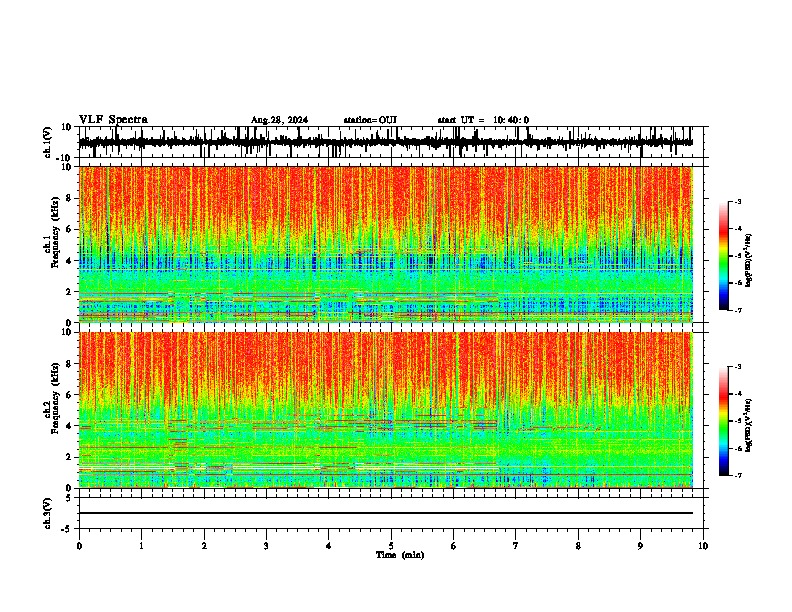The image size is (792, 612).
Task: Click time axis tick label "2"
Action: tap(204, 546)
